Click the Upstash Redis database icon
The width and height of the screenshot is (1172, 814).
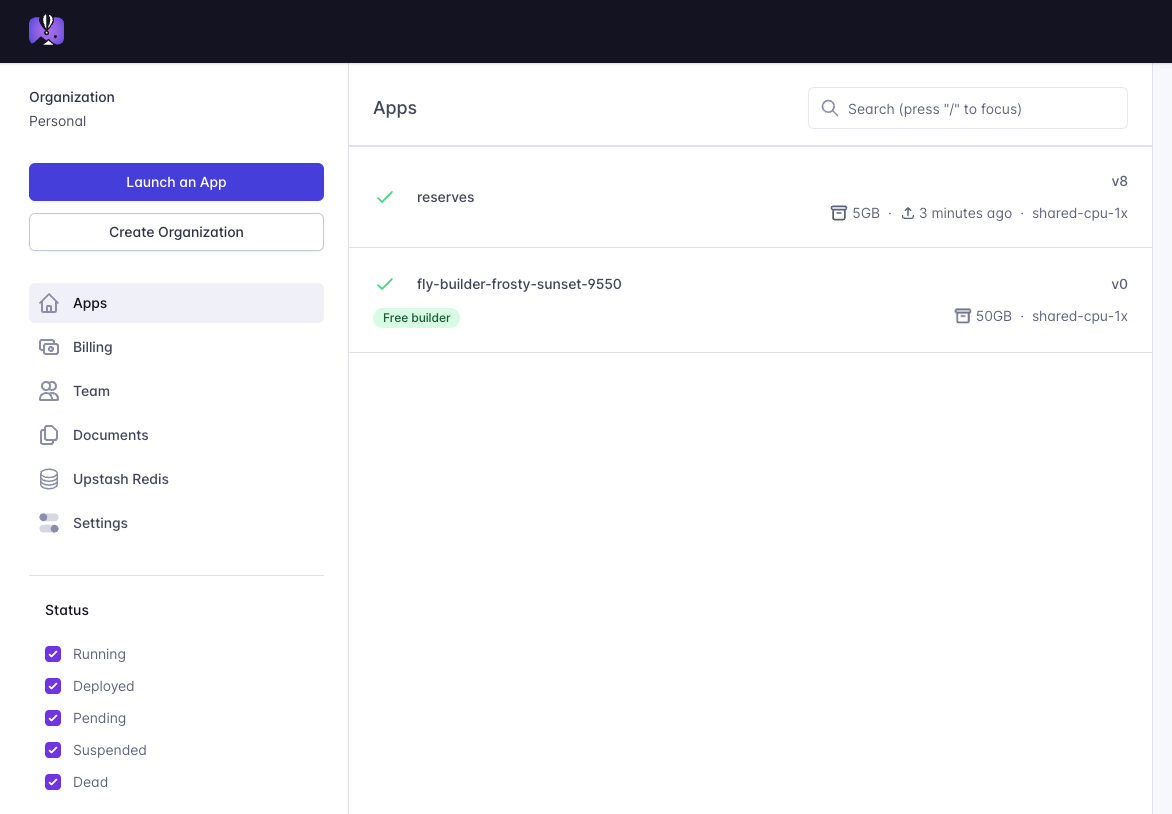[49, 478]
